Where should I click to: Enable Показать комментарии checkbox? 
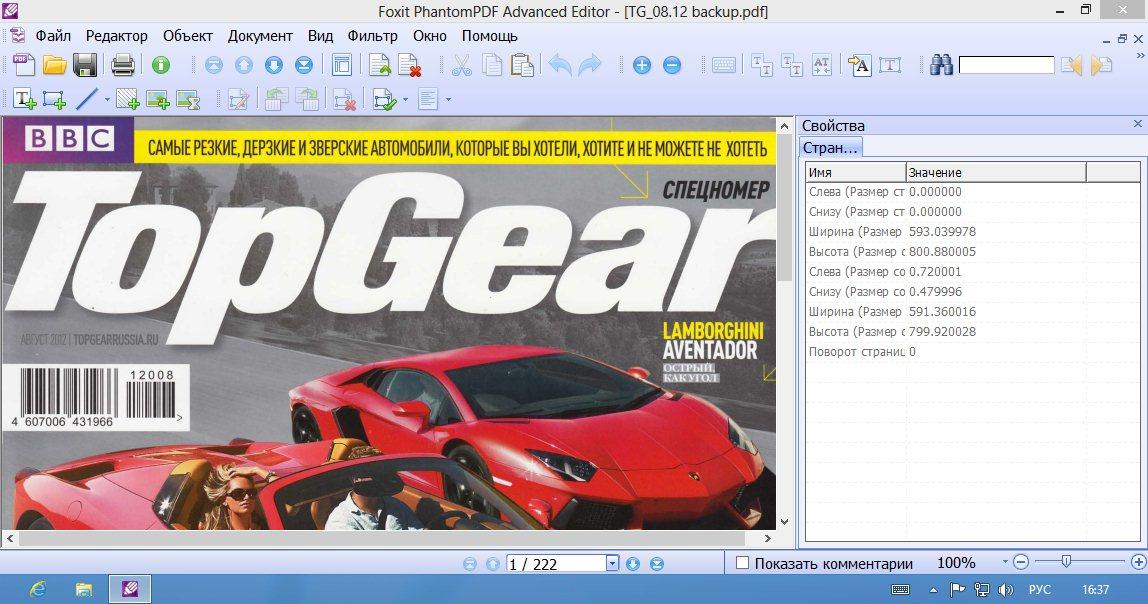[742, 562]
